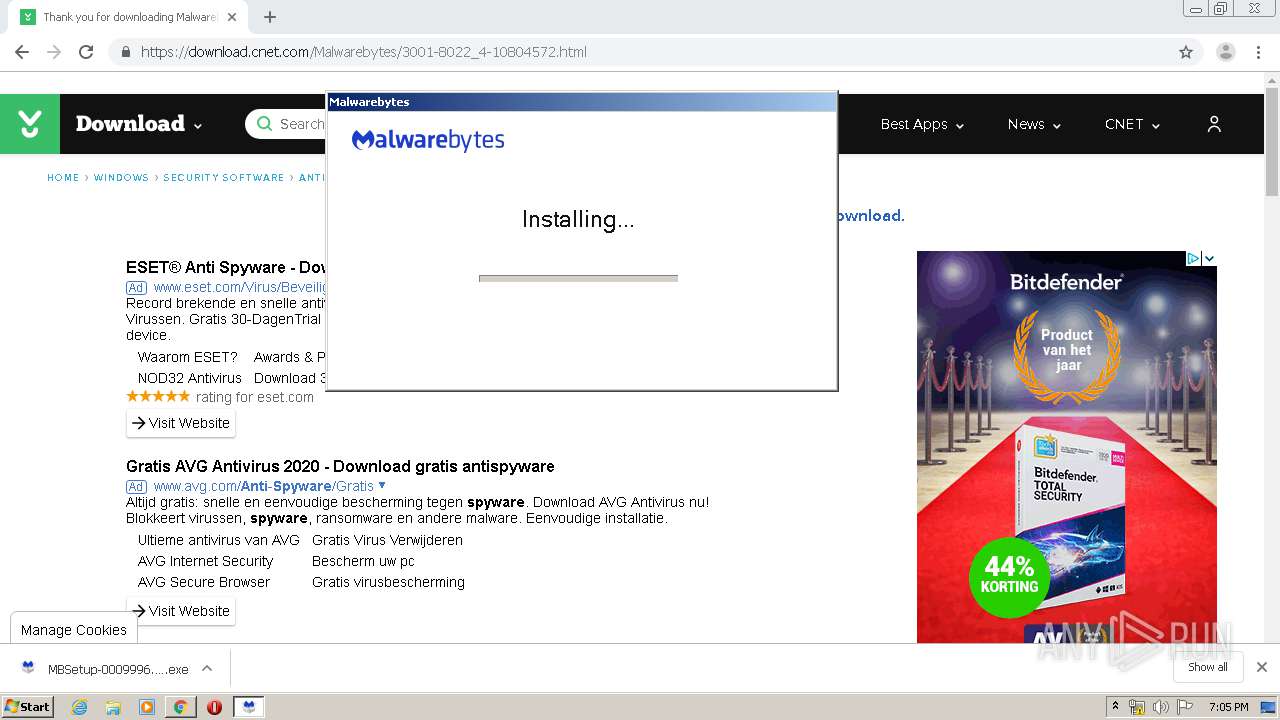Go back with browser back arrow
This screenshot has height=720, width=1280.
click(x=22, y=52)
